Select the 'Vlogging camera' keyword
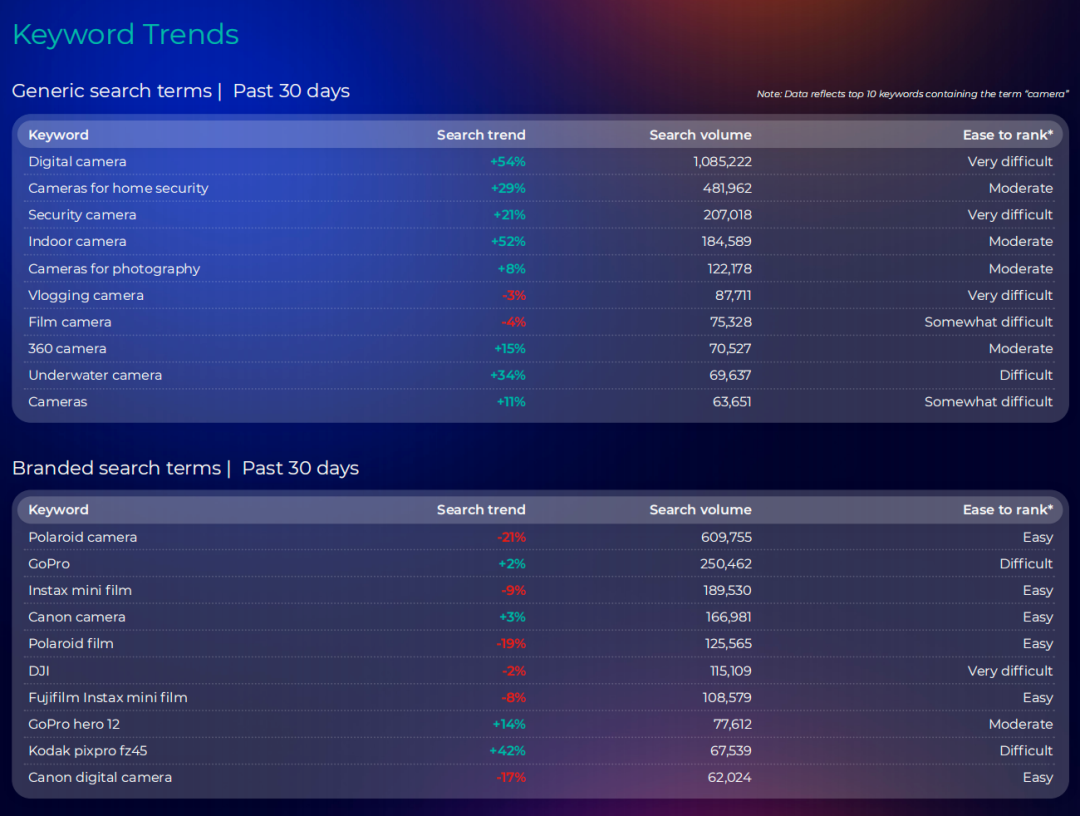Screen dimensions: 1080x816 pyautogui.click(x=85, y=296)
